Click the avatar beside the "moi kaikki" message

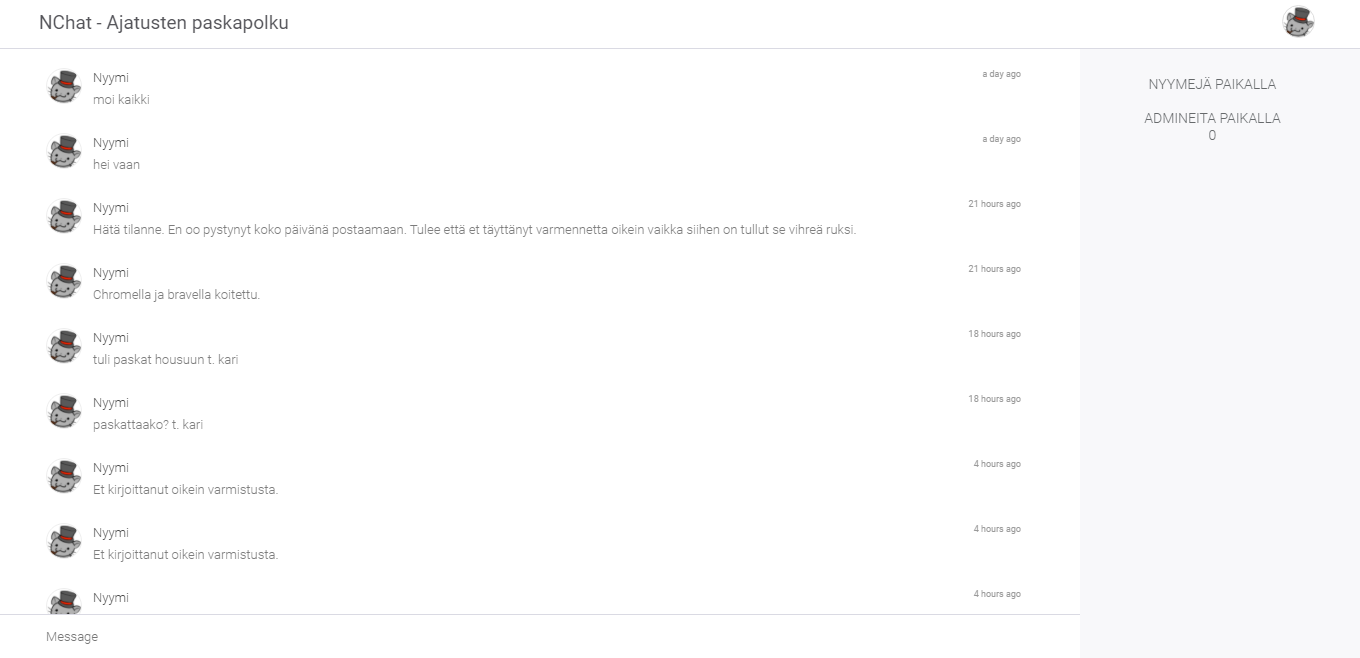[64, 87]
